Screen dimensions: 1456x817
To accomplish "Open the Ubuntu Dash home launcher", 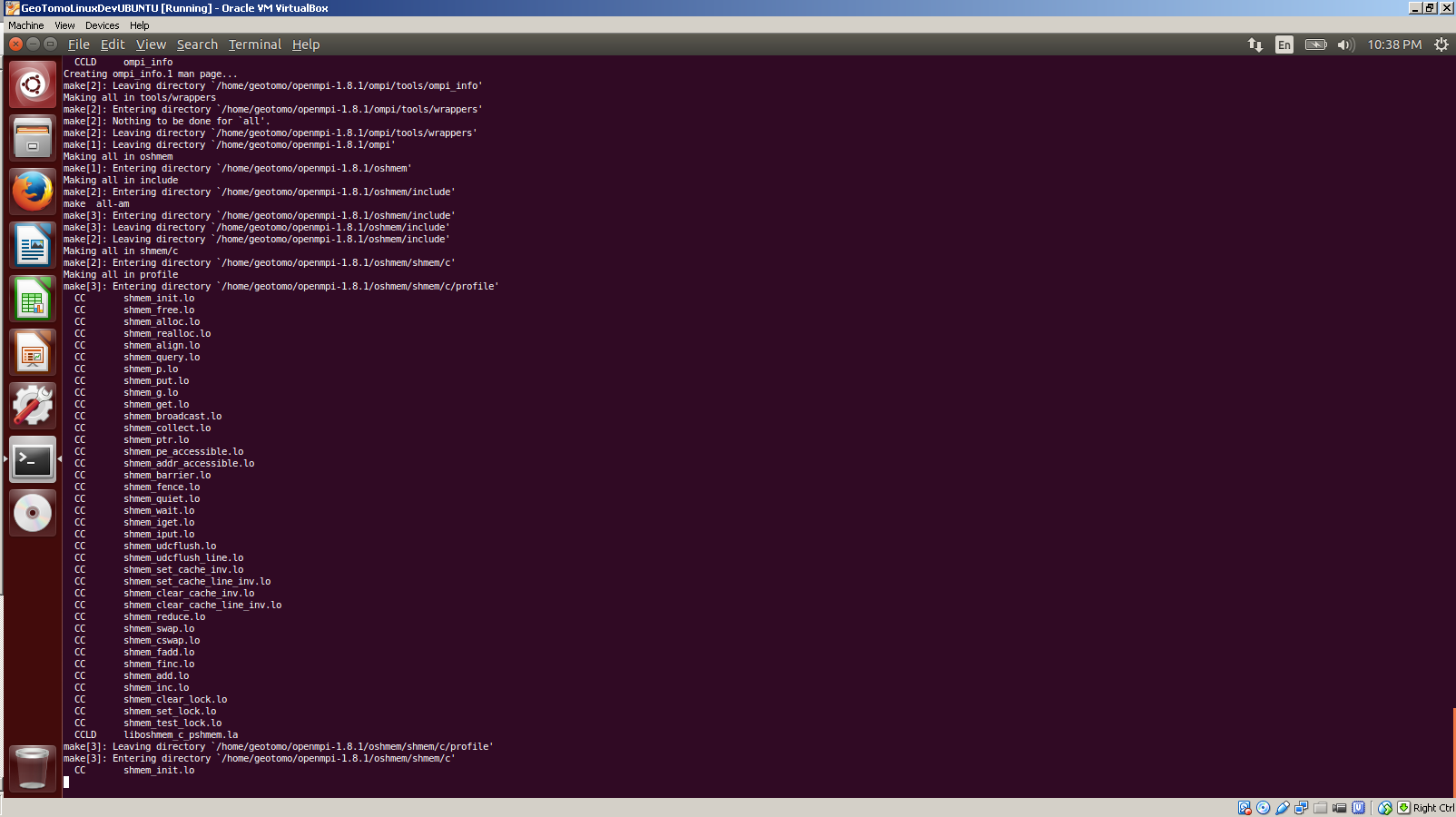I will coord(33,85).
